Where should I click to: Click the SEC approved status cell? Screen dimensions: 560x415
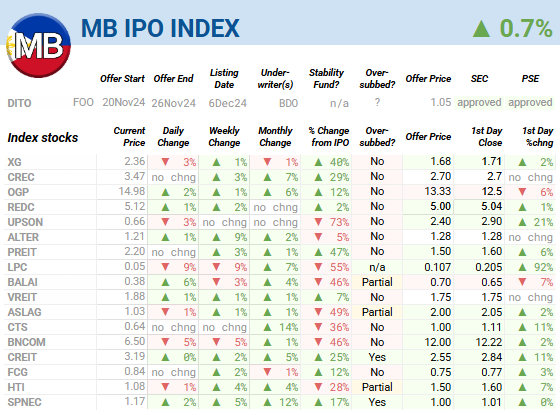click(479, 102)
